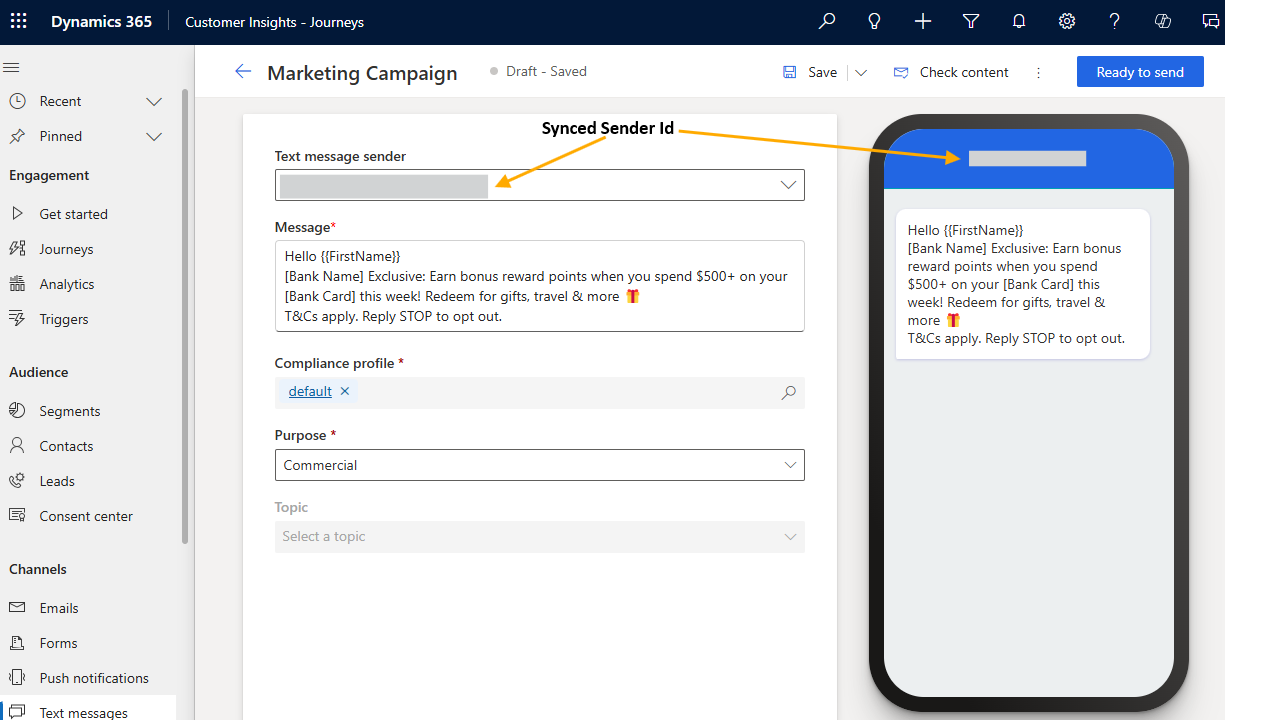Screen dimensions: 1280x720
Task: Open the Copilot icon in header
Action: [1162, 21]
